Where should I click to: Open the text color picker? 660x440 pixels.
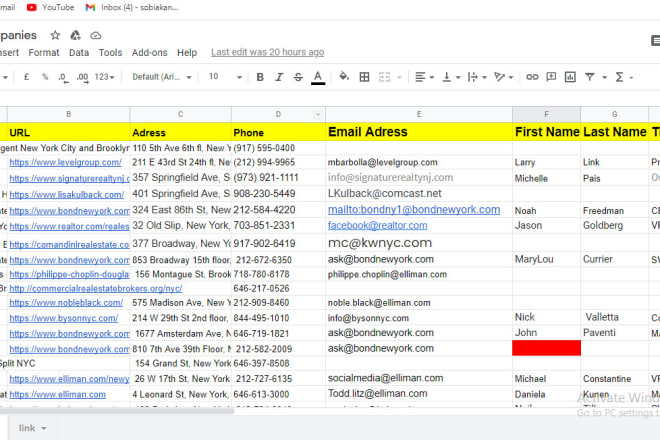pyautogui.click(x=318, y=77)
